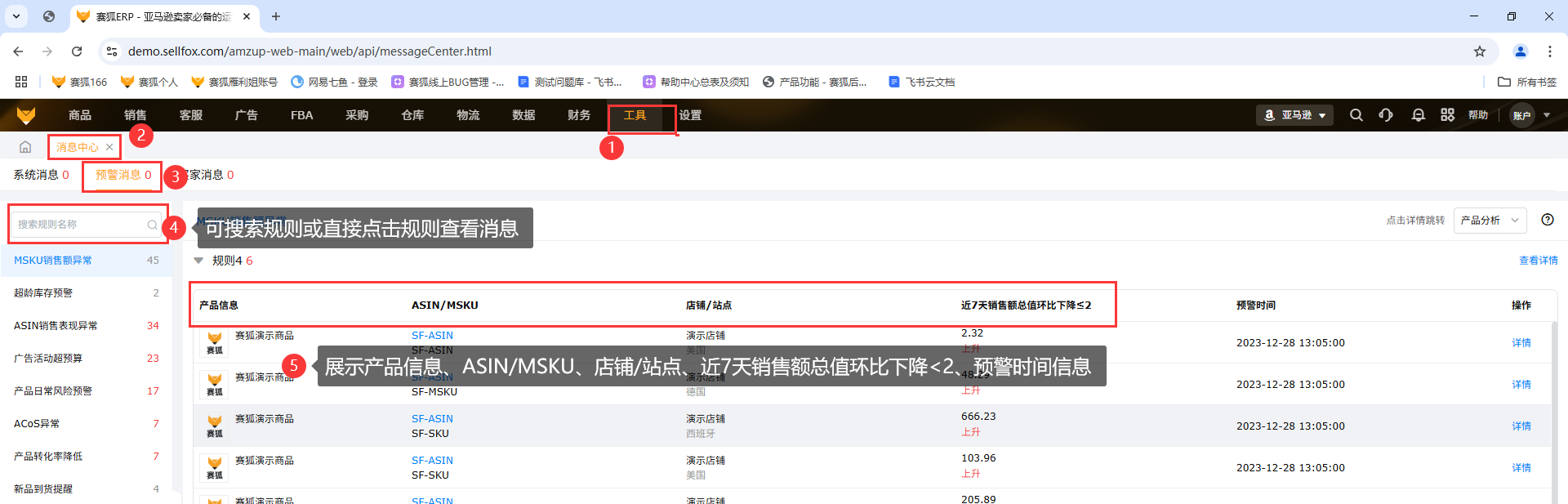Open the 商品 menu

pyautogui.click(x=80, y=115)
